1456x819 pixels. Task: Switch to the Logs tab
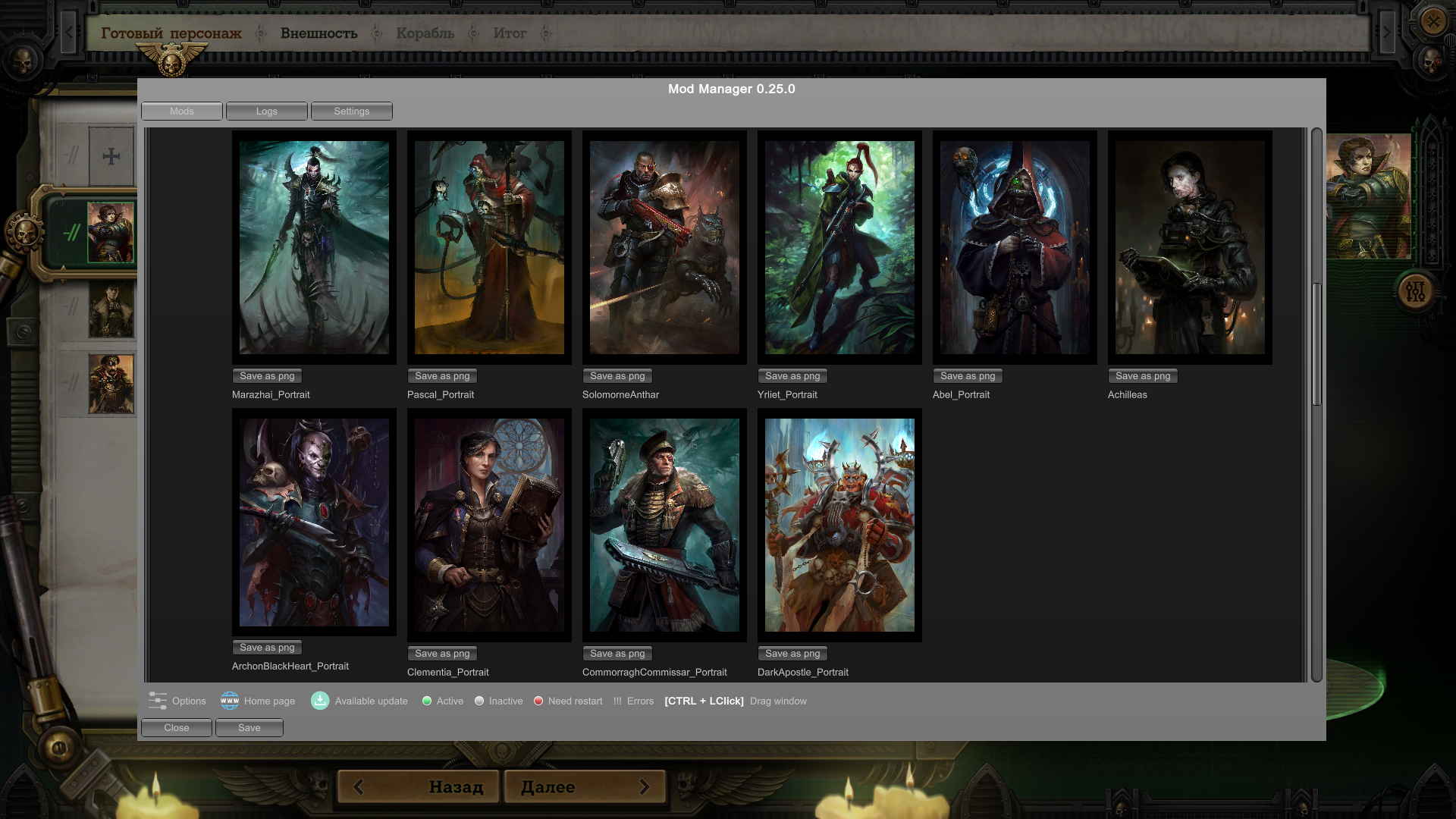point(267,111)
